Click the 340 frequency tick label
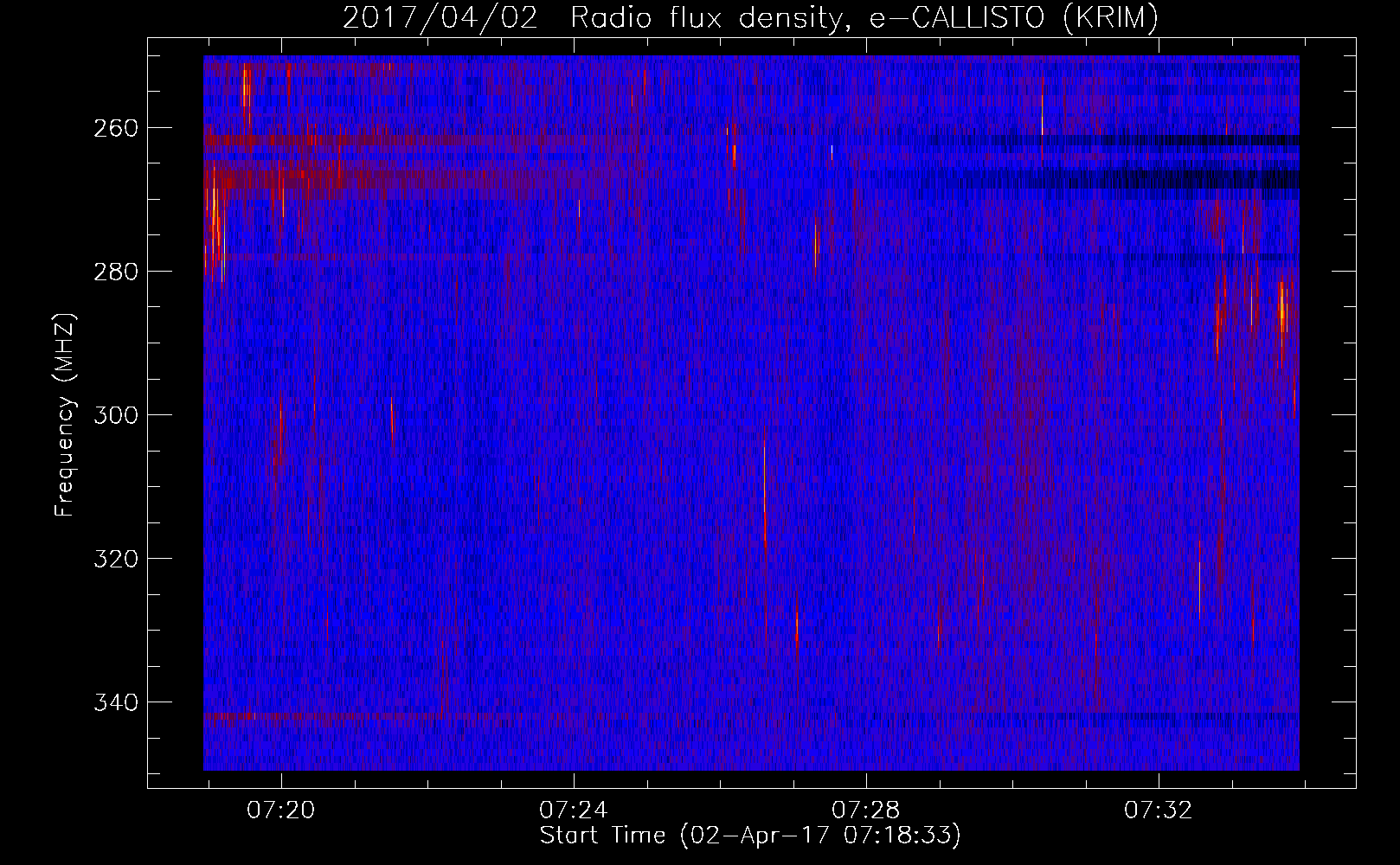 pyautogui.click(x=115, y=702)
